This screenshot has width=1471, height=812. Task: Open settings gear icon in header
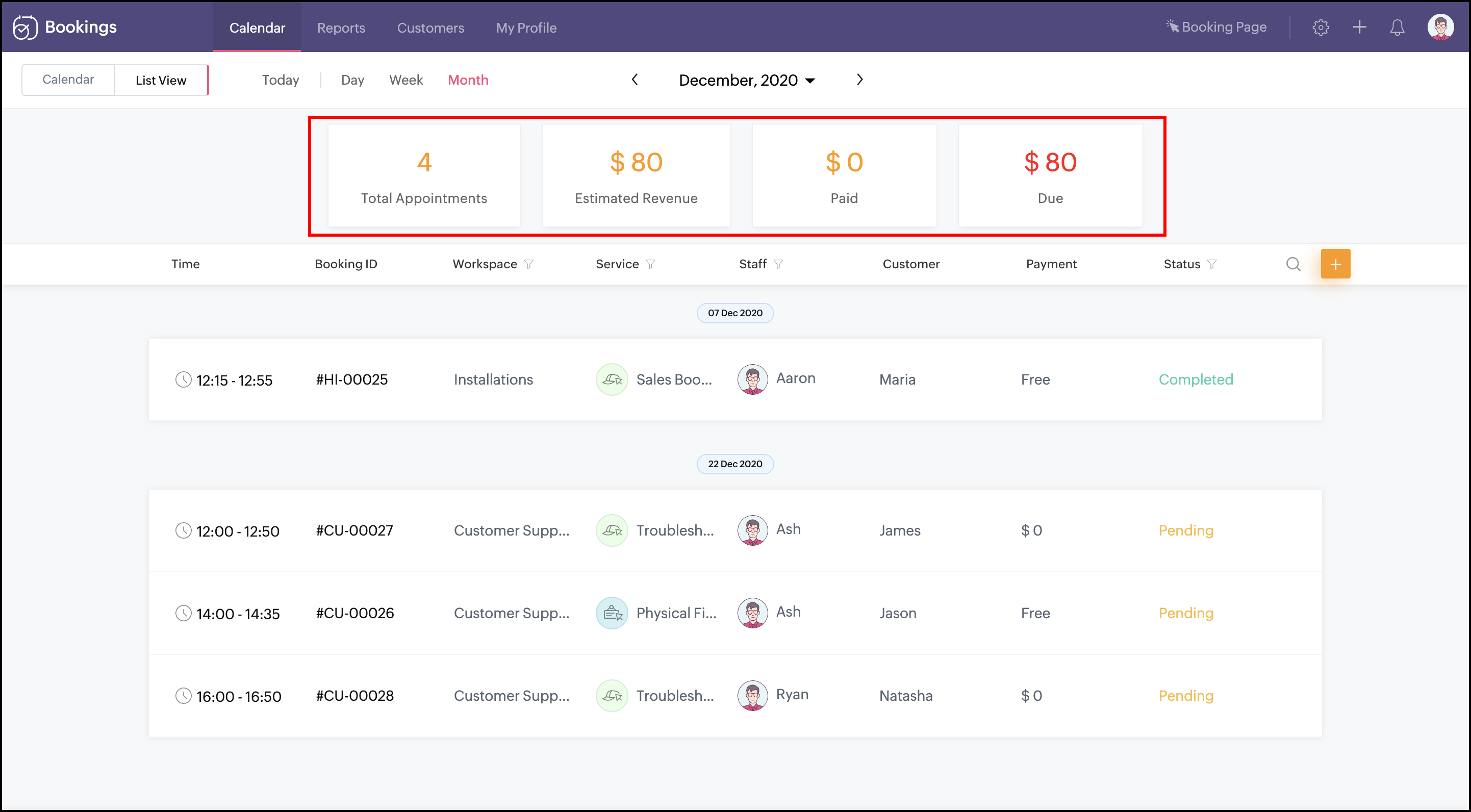[x=1320, y=28]
